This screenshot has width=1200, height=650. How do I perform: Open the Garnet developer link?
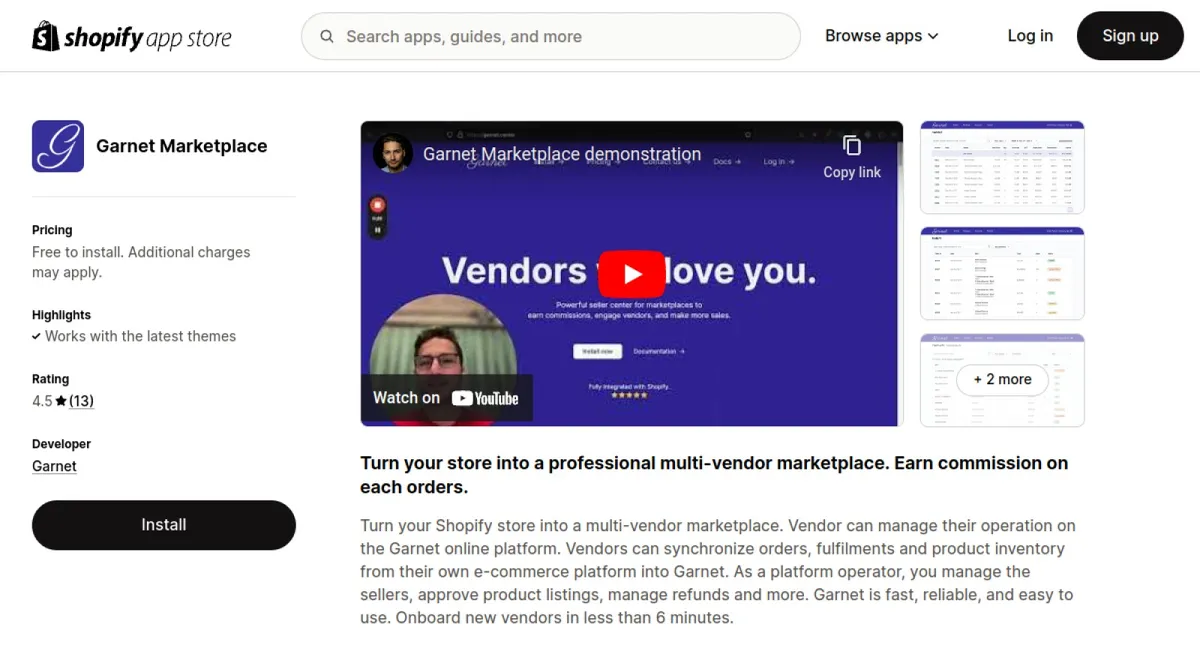(54, 466)
